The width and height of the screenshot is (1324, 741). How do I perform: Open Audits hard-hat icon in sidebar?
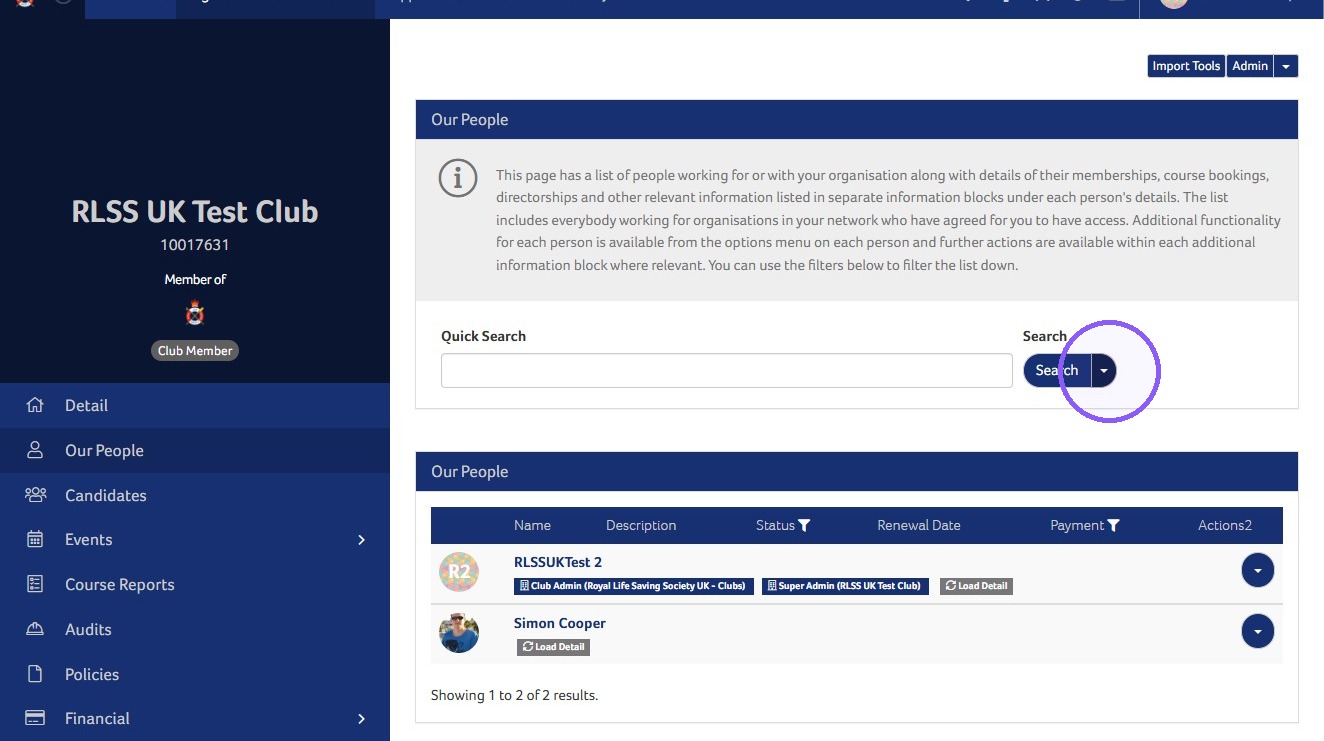point(35,629)
